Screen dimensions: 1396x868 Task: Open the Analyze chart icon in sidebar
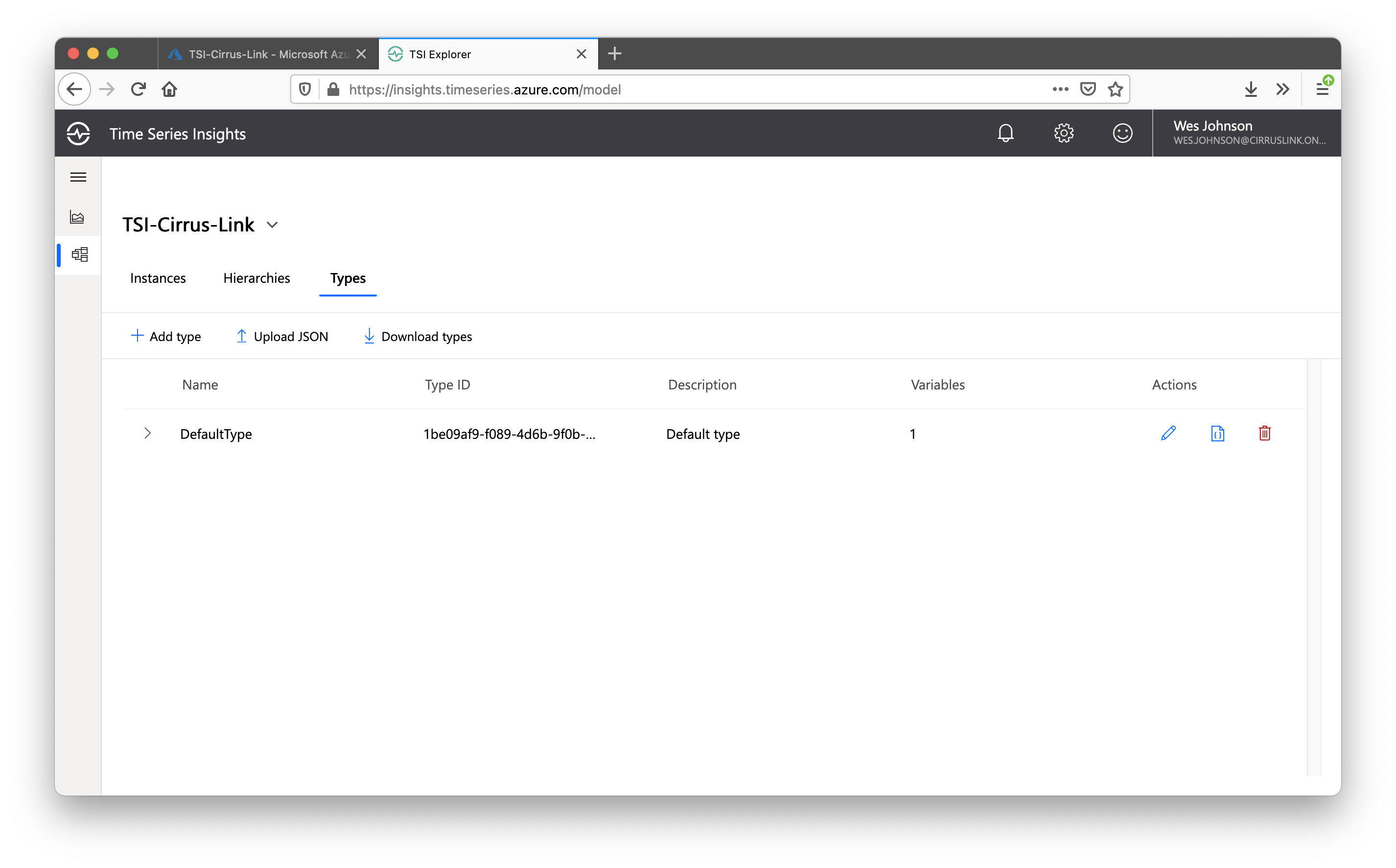click(x=77, y=217)
